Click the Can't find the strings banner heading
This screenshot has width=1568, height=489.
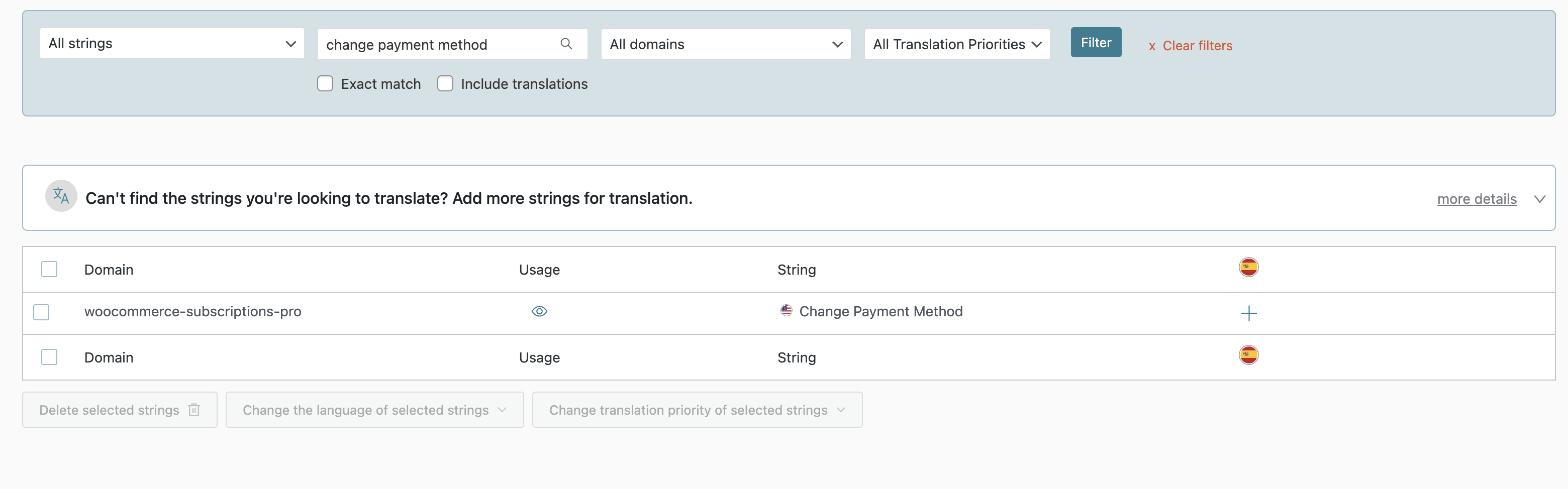(x=389, y=198)
